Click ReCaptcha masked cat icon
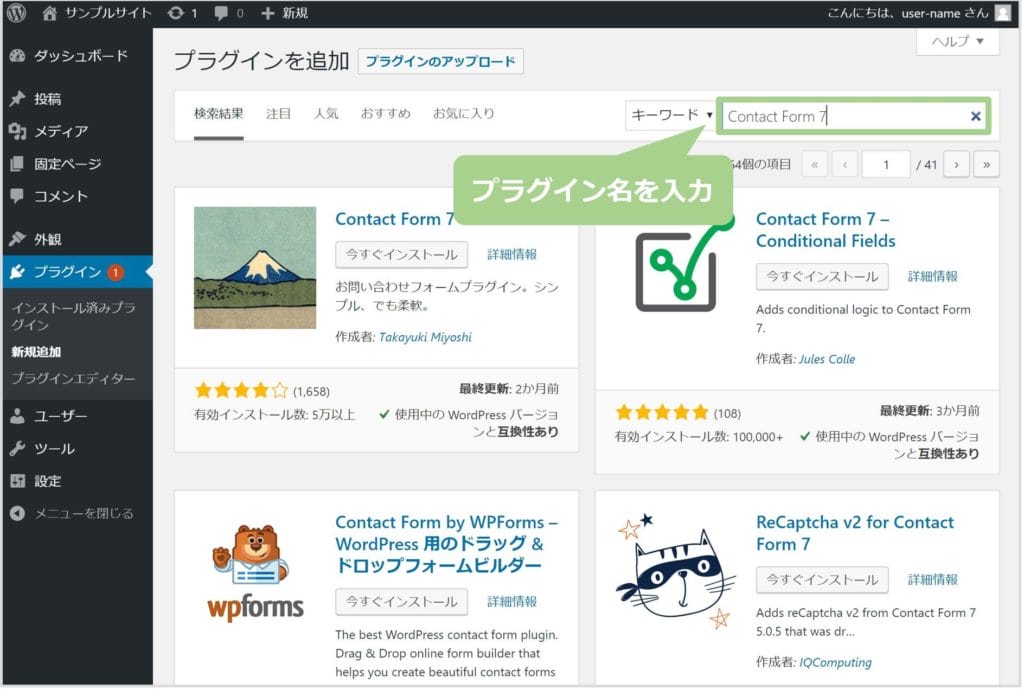This screenshot has width=1024, height=689. 676,571
